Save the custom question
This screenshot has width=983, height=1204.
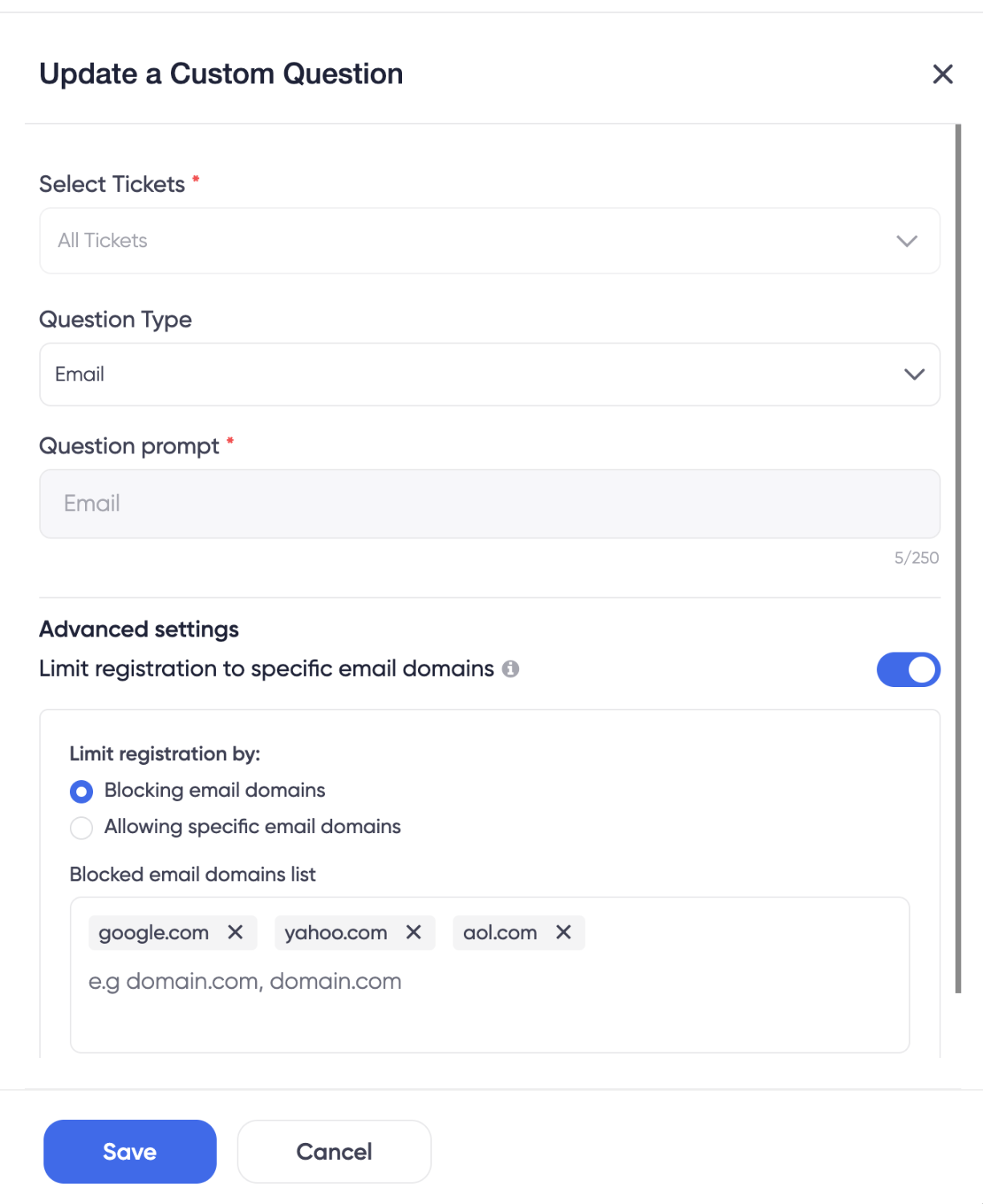coord(130,1151)
